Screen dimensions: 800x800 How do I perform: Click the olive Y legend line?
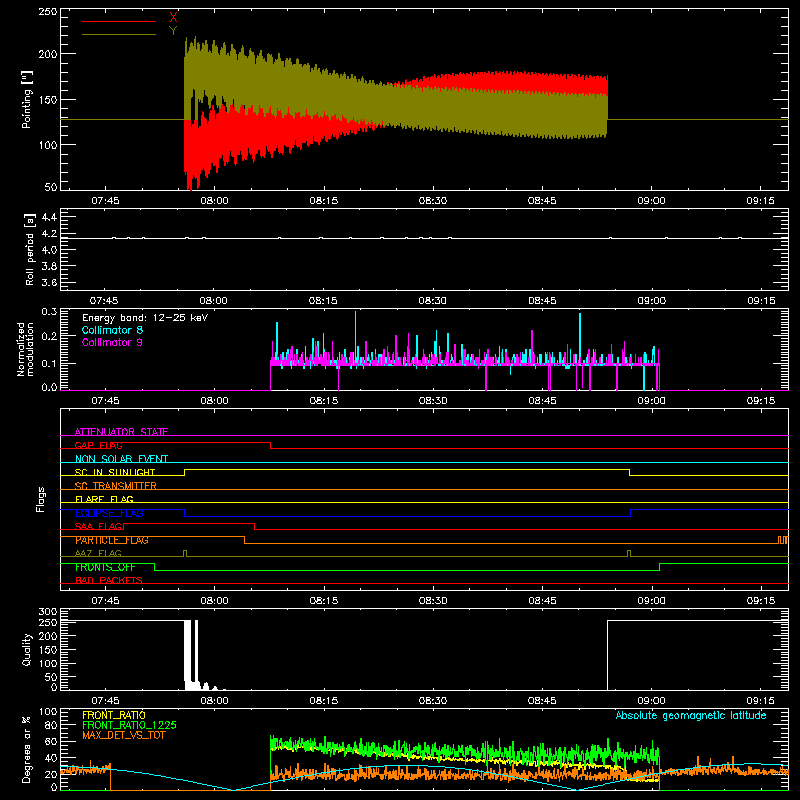coord(119,34)
